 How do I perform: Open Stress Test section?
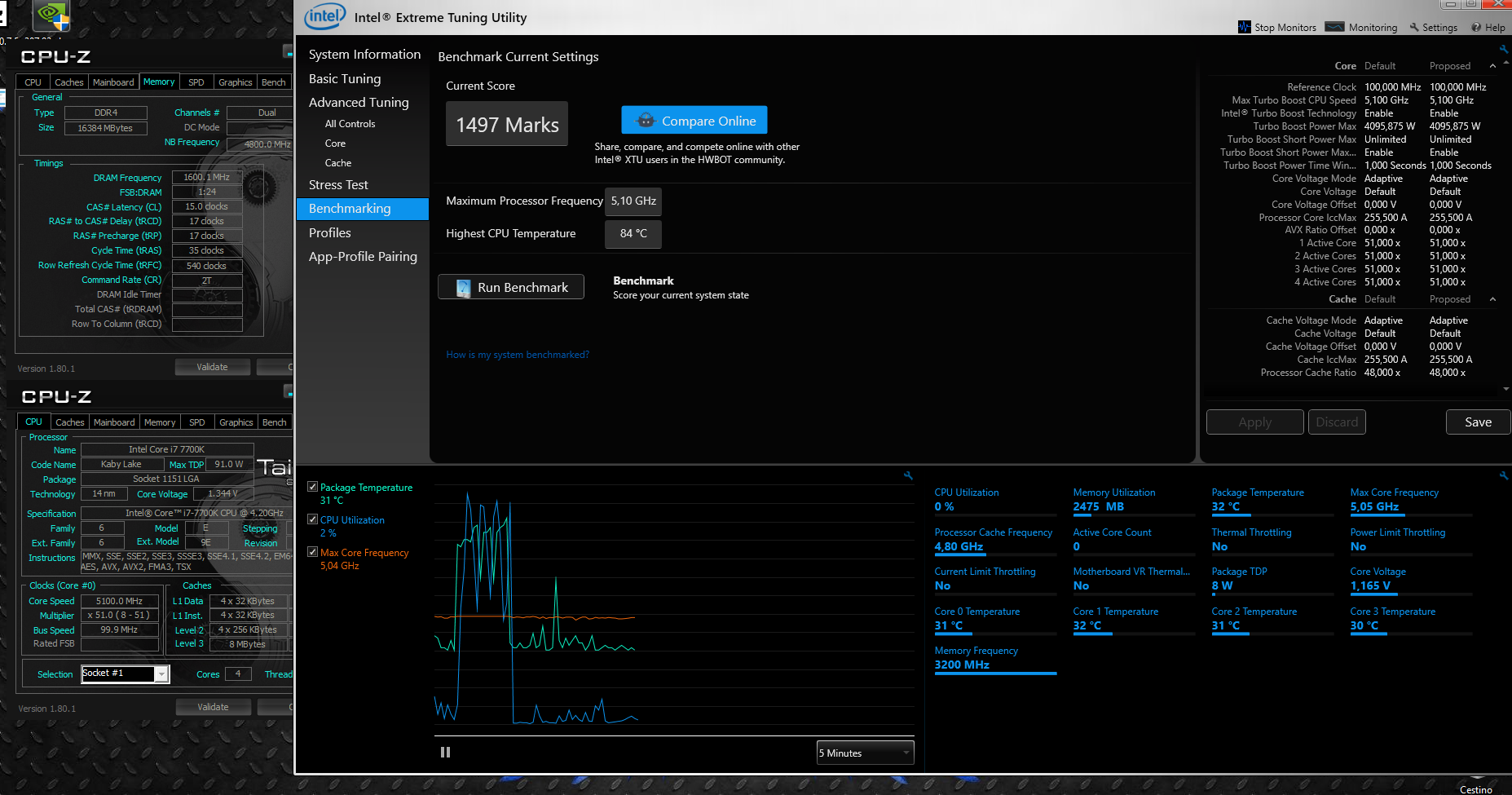tap(338, 185)
